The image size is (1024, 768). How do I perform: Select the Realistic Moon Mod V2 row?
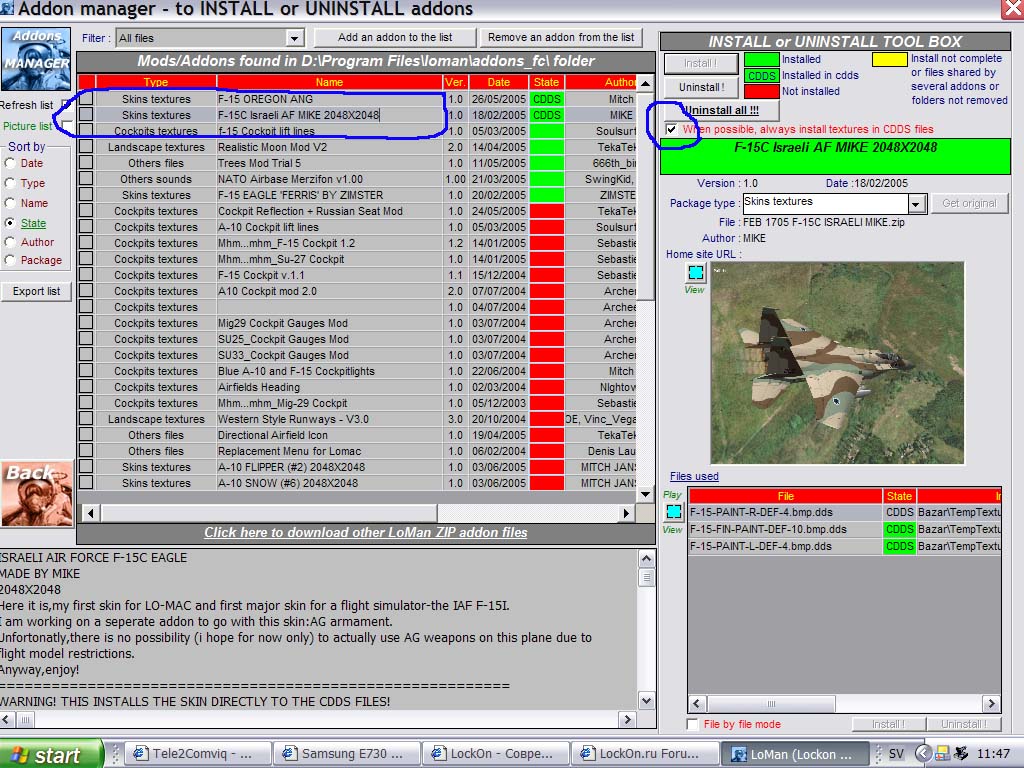(x=357, y=147)
